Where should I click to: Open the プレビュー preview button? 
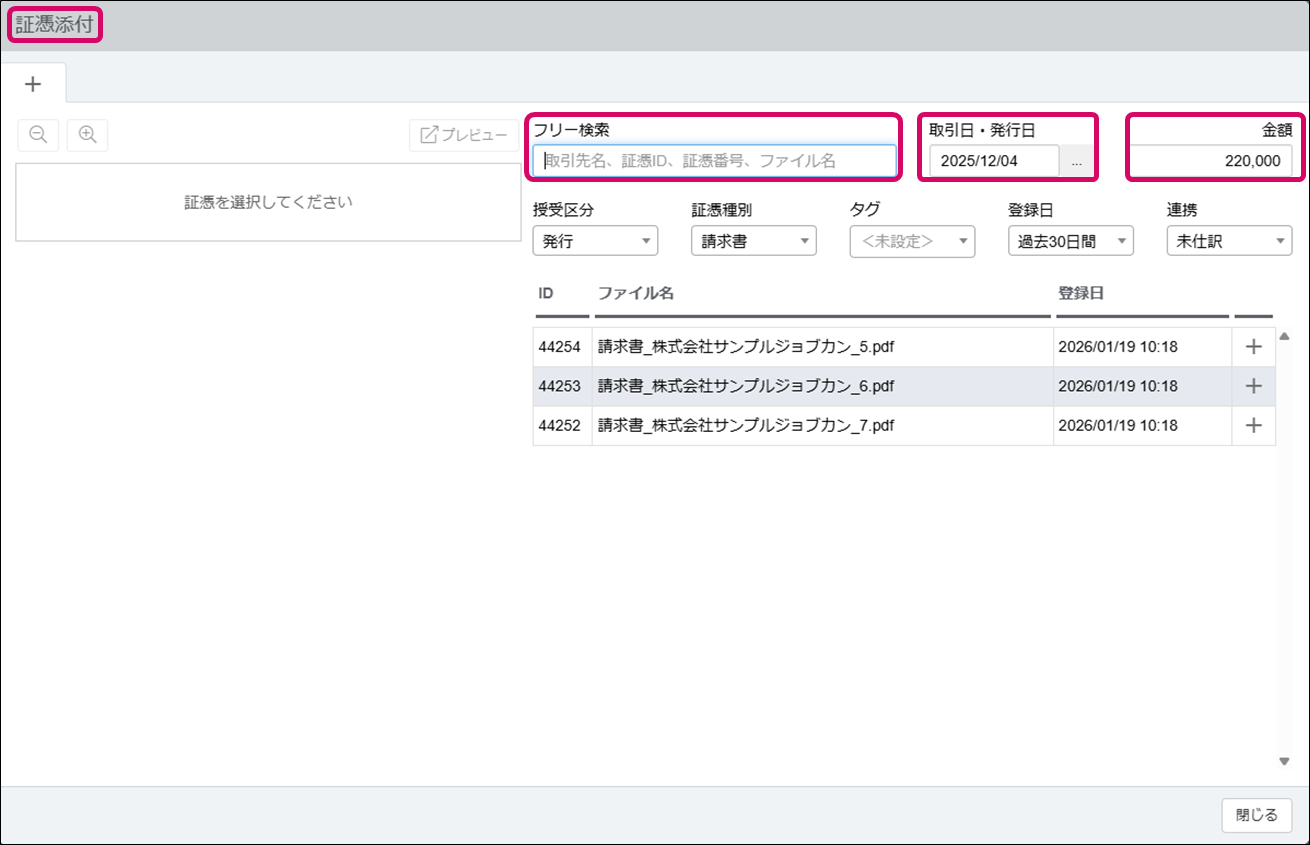[464, 135]
